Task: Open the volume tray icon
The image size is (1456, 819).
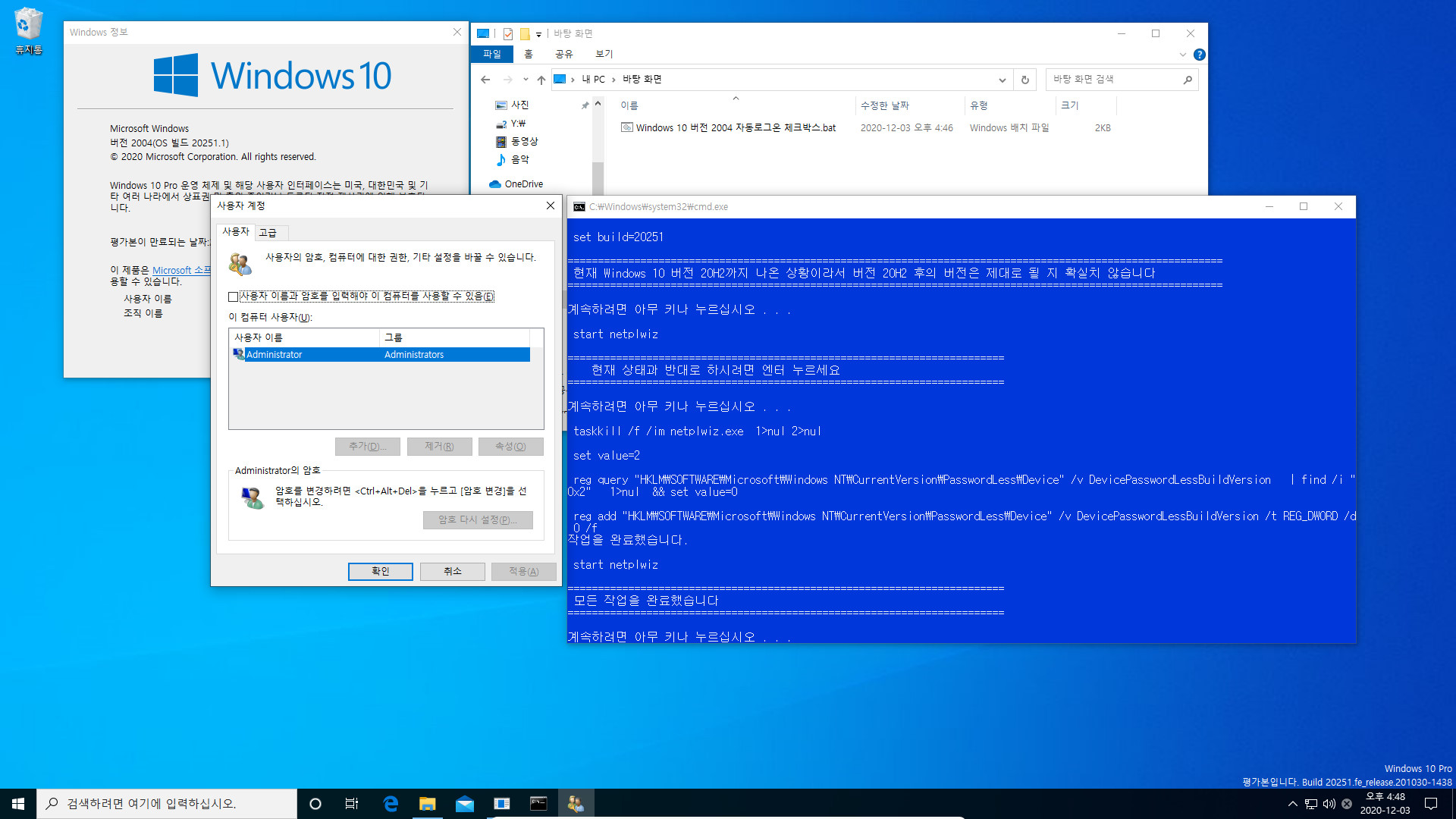Action: coord(1329,804)
